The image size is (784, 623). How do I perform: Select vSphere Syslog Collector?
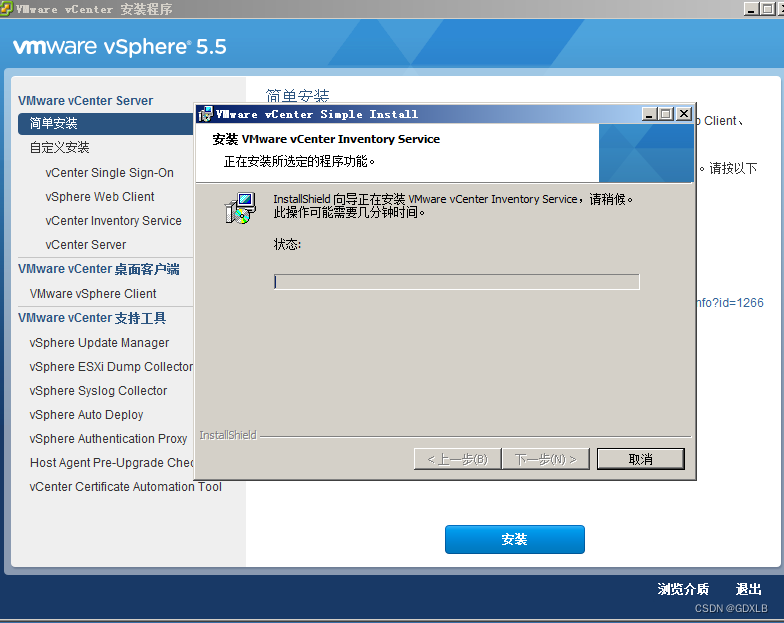pos(98,390)
